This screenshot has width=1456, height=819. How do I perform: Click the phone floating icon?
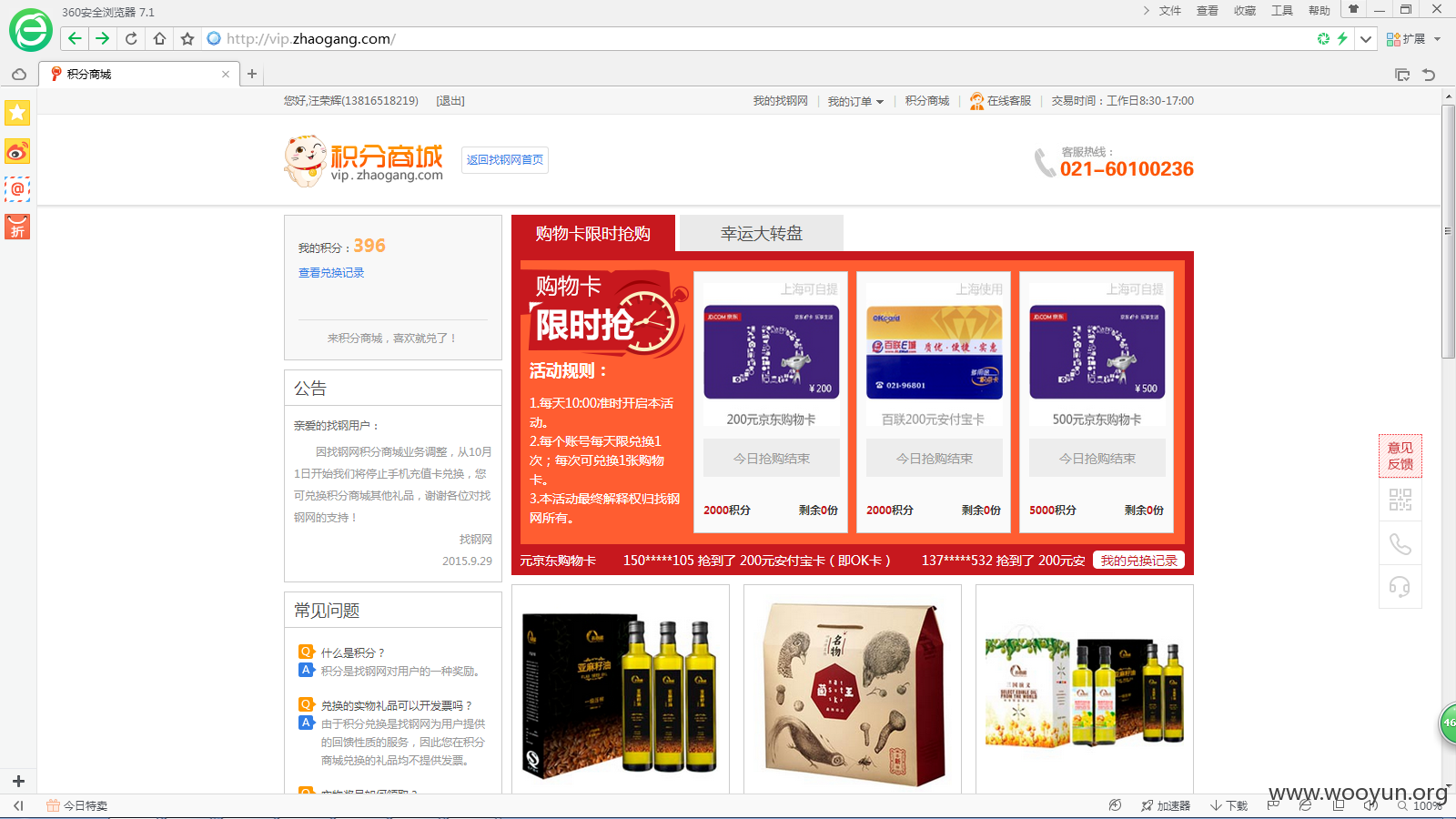coord(1400,544)
